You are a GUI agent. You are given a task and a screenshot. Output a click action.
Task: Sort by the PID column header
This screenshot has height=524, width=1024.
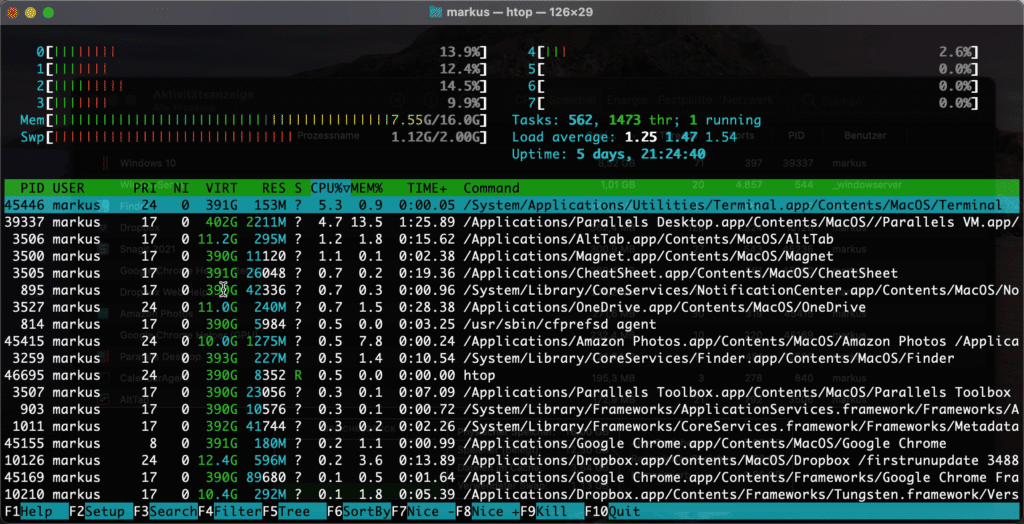[32, 188]
